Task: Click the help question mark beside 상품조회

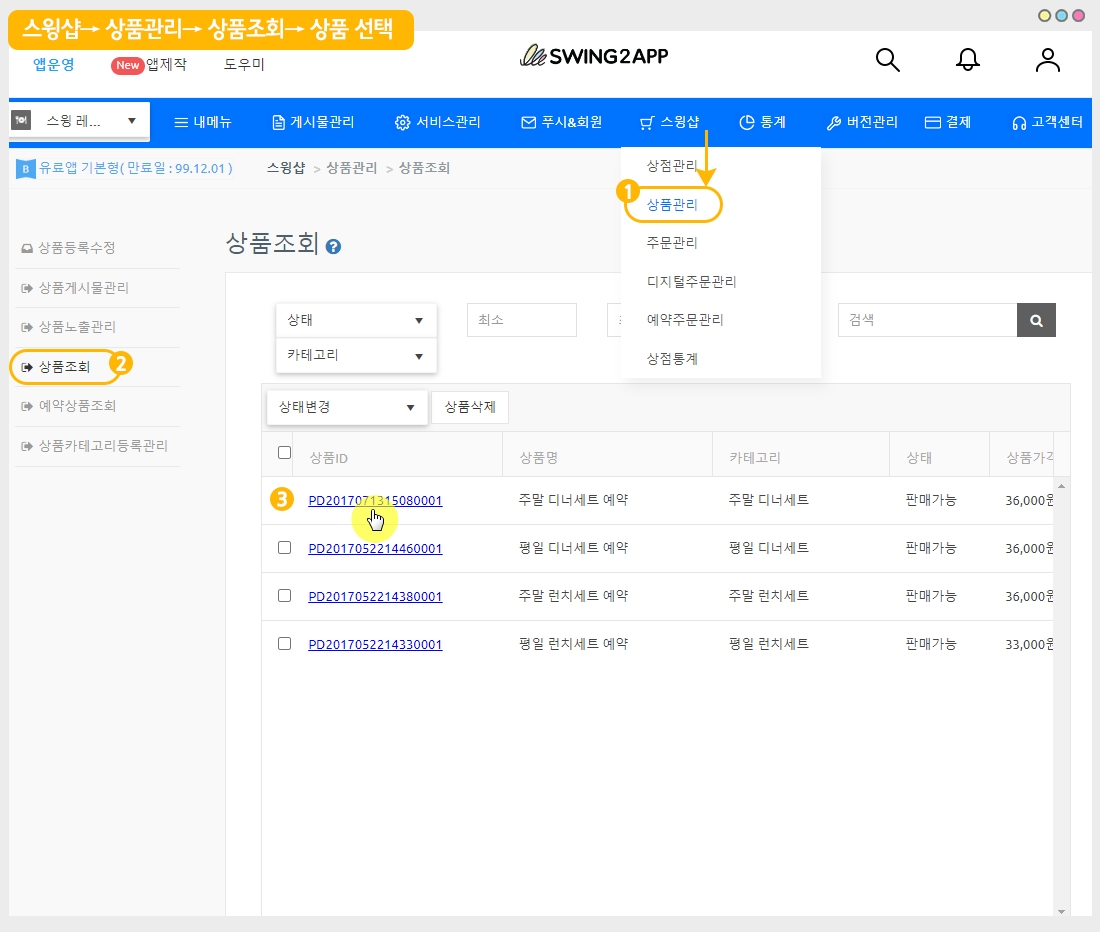Action: pos(334,246)
